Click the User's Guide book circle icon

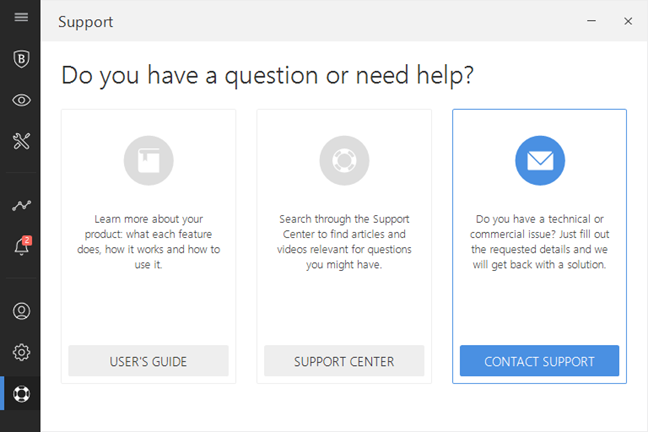(148, 160)
